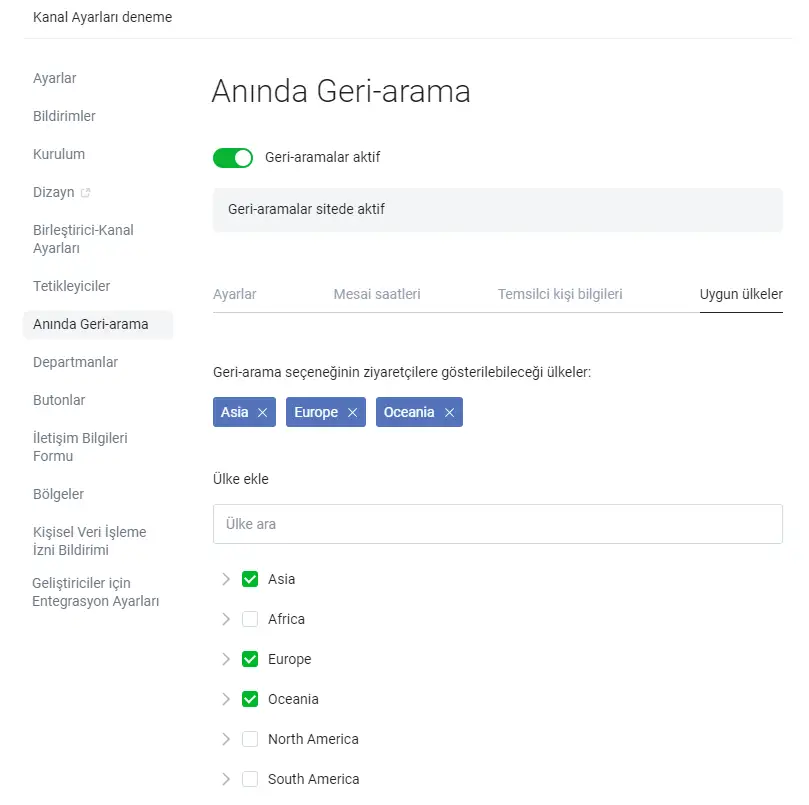Viewport: 809px width, 805px height.
Task: Open the Temsilci kişi bilgileri tab
Action: point(560,294)
